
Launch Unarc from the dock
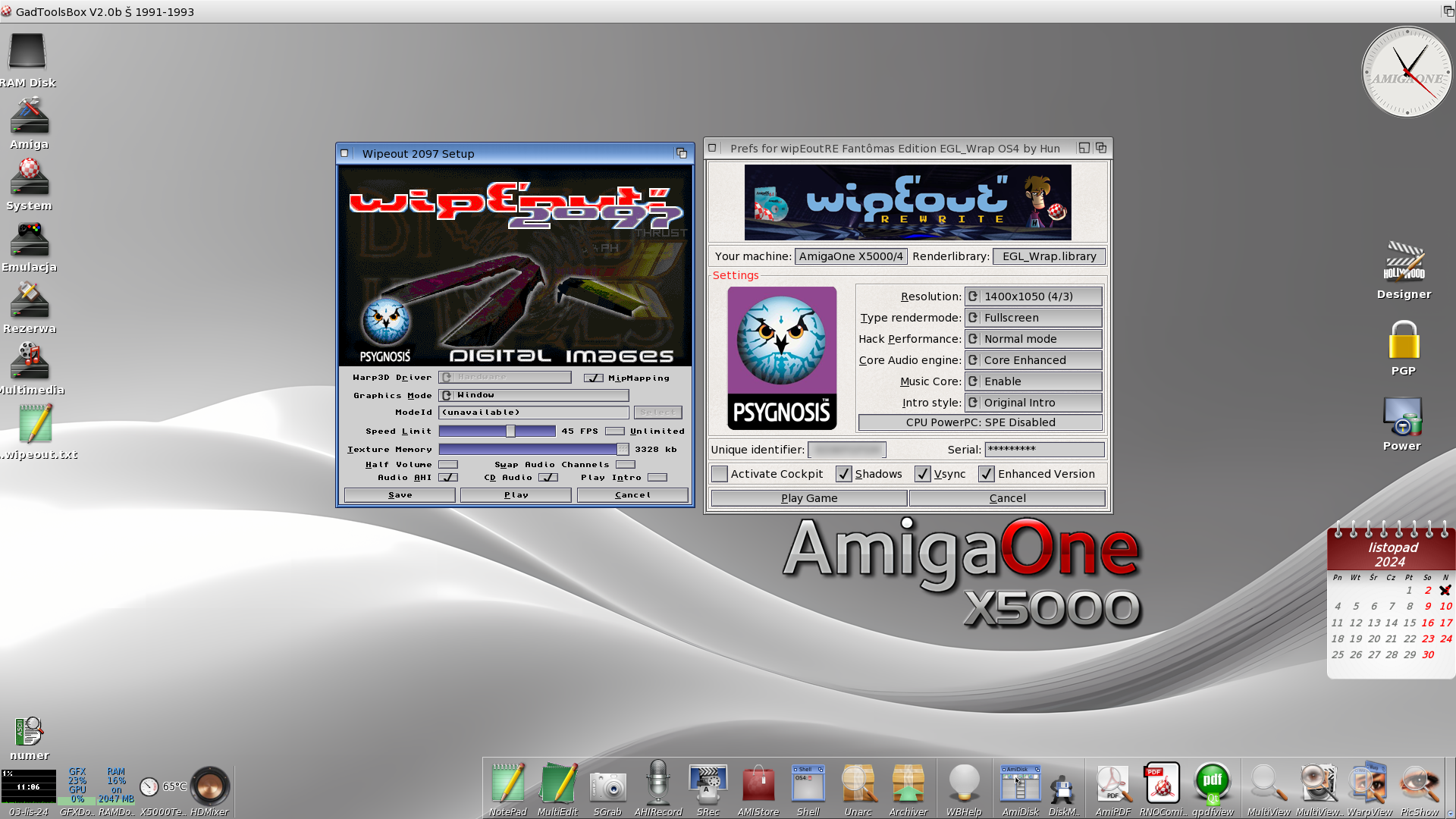858,784
